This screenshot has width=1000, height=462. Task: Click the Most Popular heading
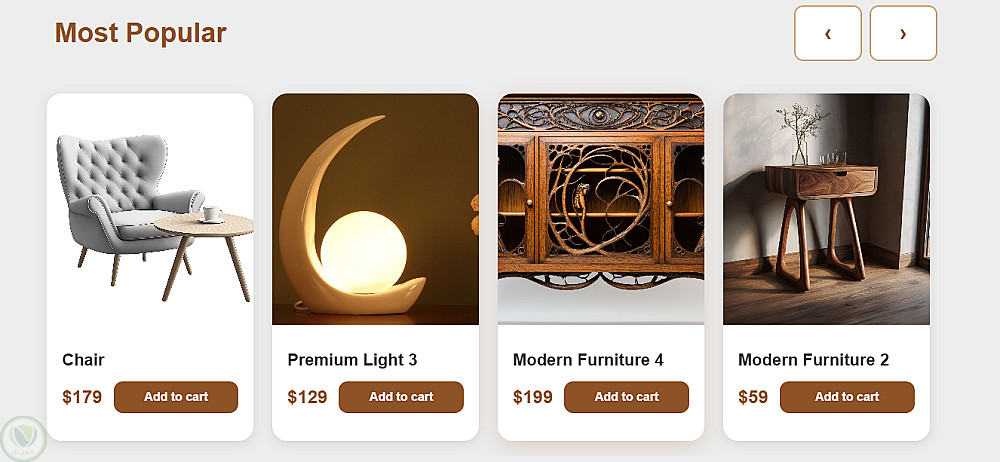[x=141, y=33]
